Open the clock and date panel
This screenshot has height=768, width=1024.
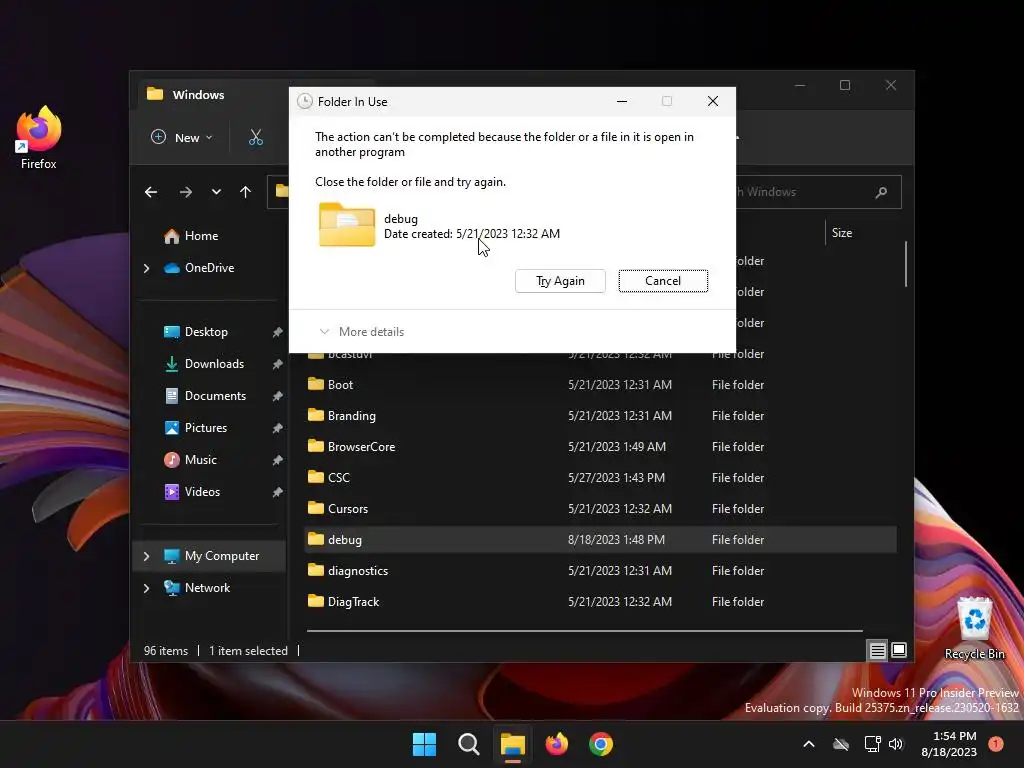click(949, 744)
